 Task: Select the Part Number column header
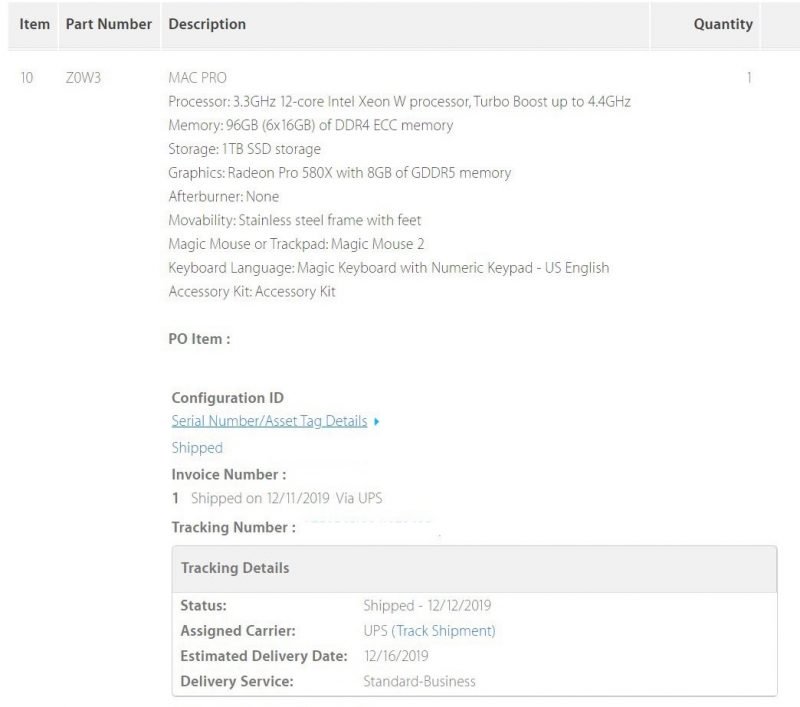(109, 24)
